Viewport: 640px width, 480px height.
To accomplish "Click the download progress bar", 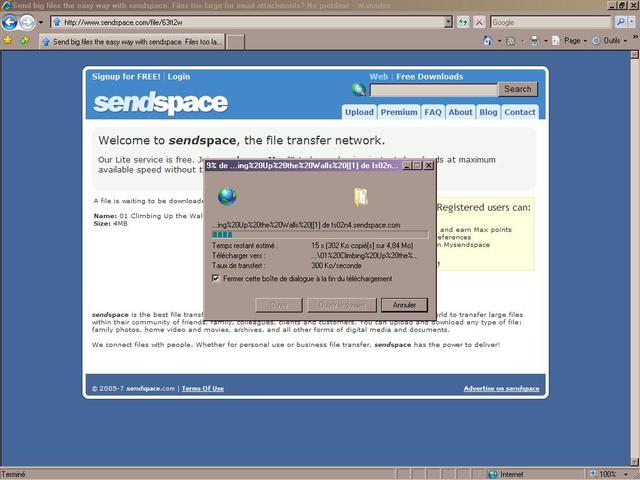I will [320, 235].
